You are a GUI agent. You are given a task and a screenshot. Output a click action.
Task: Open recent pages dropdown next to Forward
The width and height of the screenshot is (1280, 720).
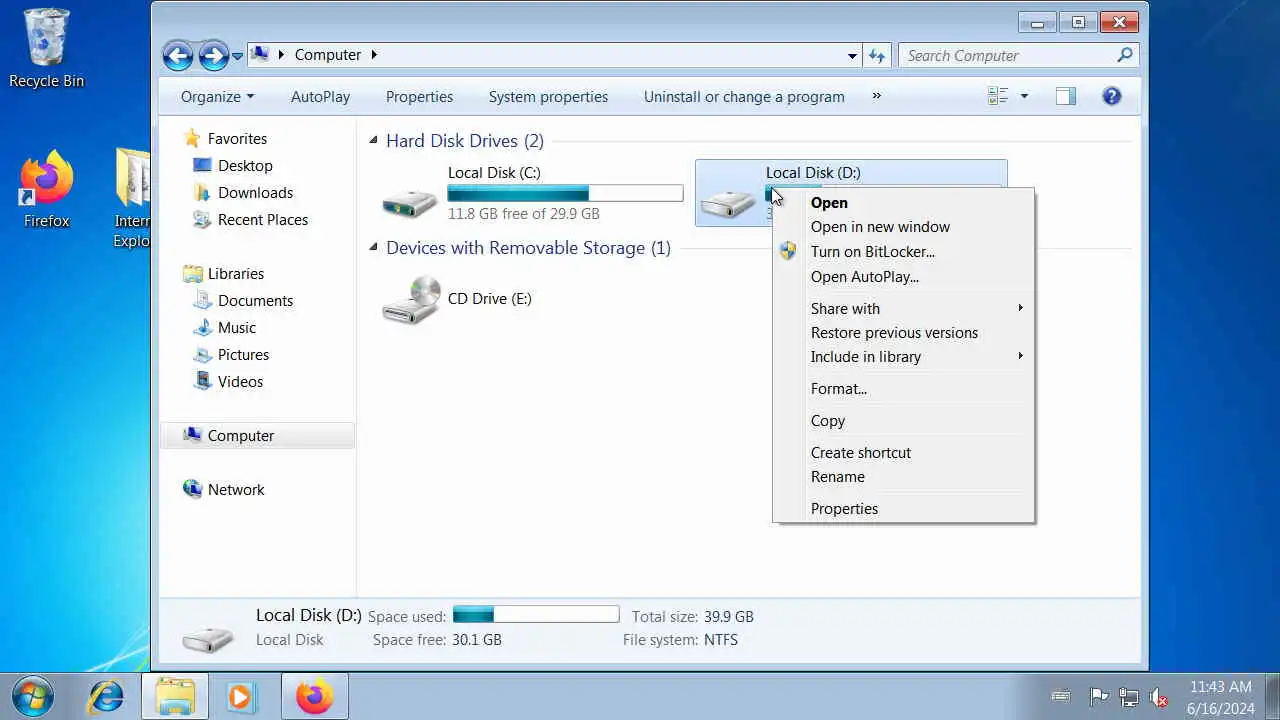[238, 56]
